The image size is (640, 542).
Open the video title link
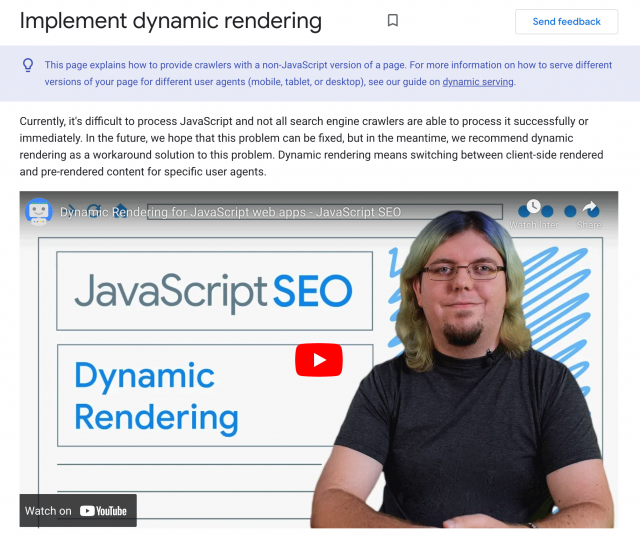pyautogui.click(x=230, y=212)
